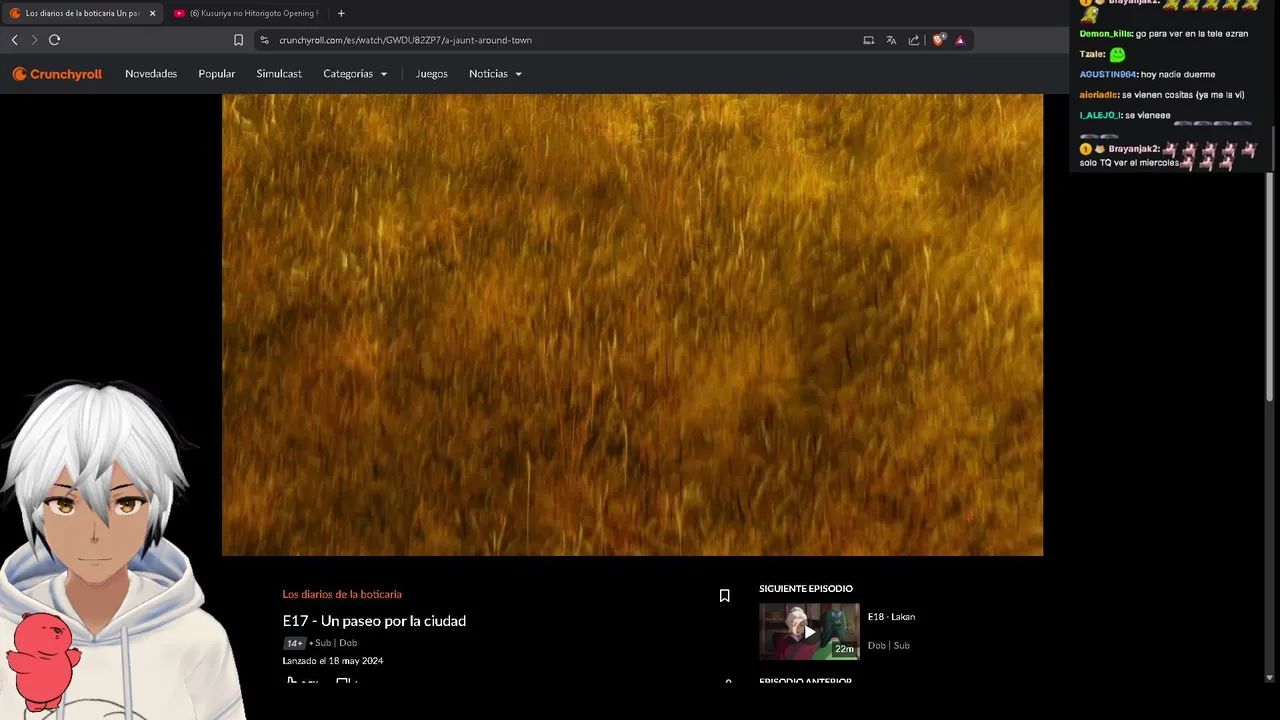Open the Simulcast menu item
The image size is (1280, 720).
coord(279,74)
